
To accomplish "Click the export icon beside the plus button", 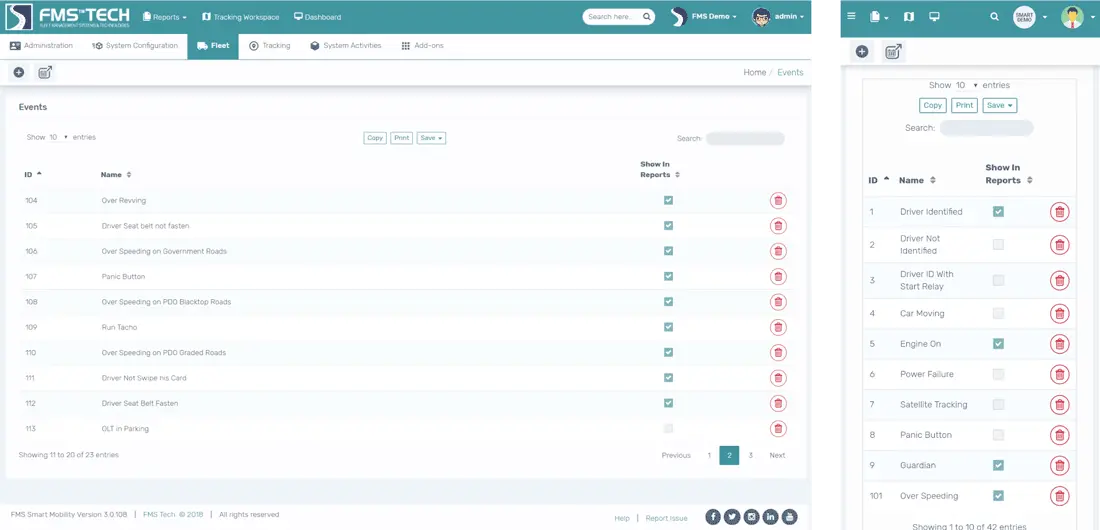I will [45, 72].
